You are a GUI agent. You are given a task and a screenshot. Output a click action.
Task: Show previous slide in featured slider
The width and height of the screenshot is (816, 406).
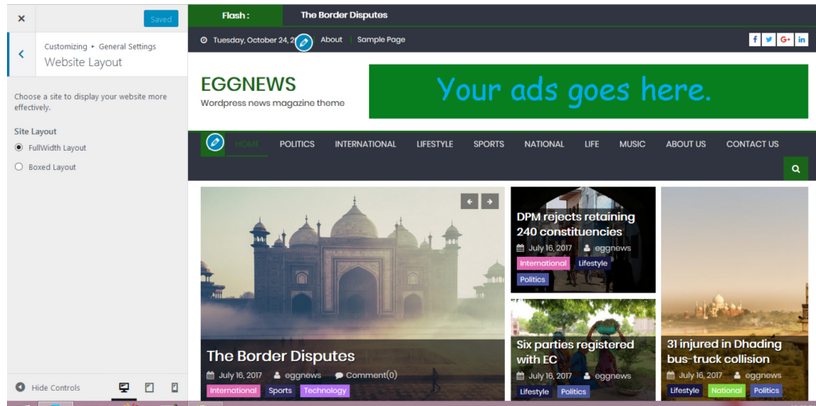point(469,201)
